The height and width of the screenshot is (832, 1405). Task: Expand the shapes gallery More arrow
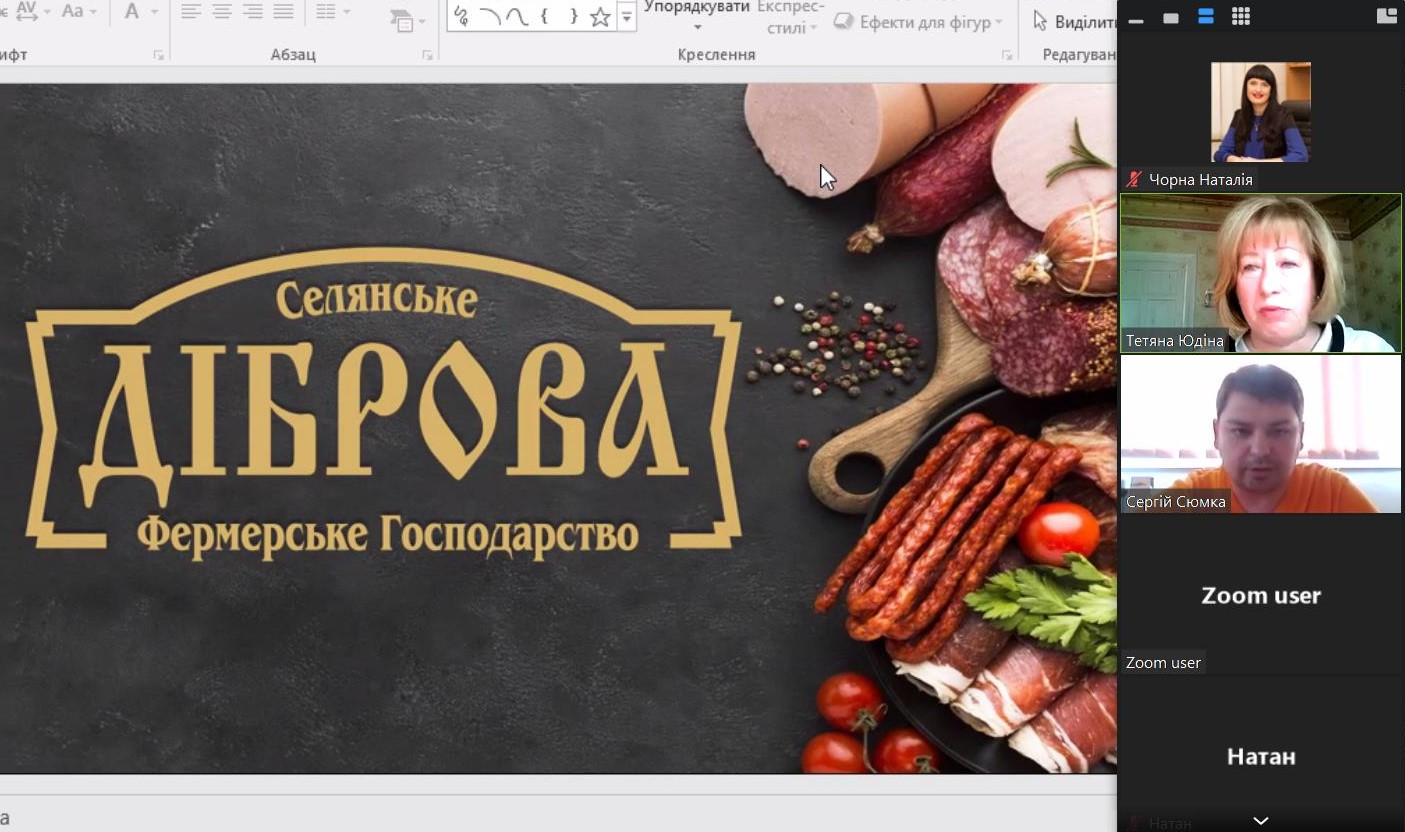point(627,17)
